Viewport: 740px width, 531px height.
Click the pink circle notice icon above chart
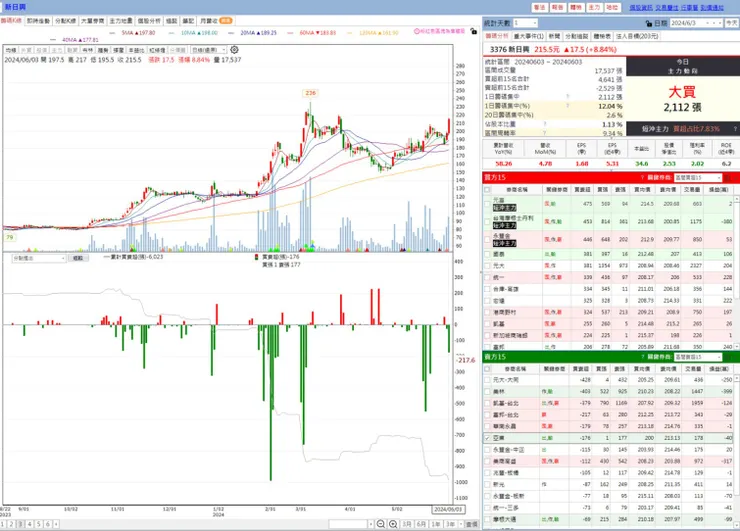417,31
